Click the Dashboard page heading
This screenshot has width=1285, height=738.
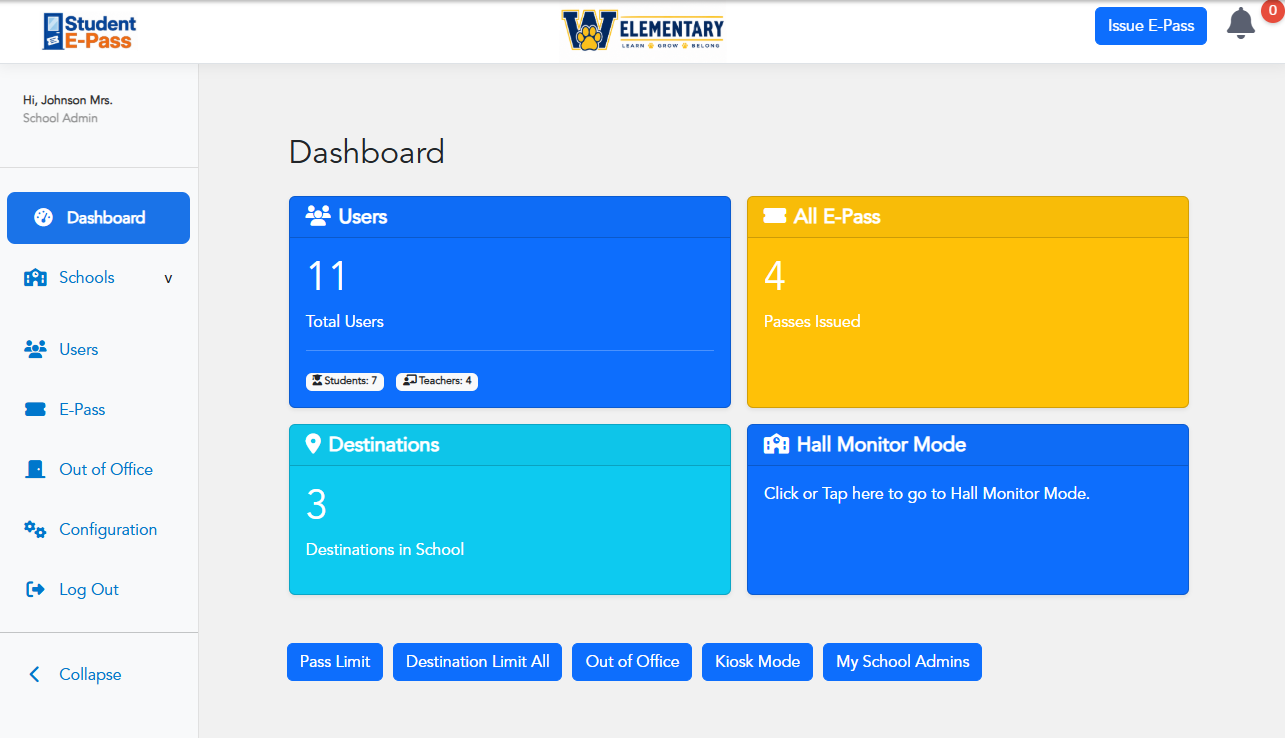(367, 152)
